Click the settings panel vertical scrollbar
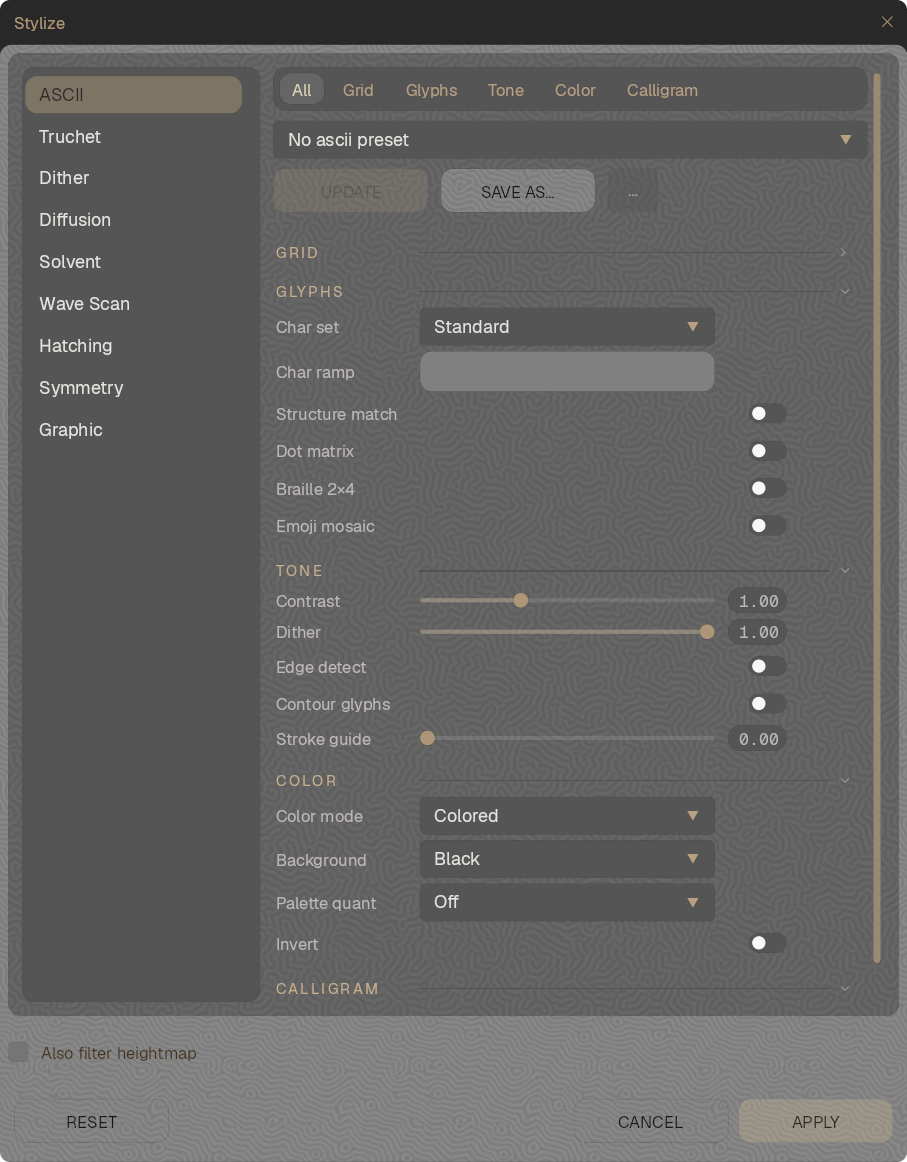The width and height of the screenshot is (907, 1162). tap(877, 518)
